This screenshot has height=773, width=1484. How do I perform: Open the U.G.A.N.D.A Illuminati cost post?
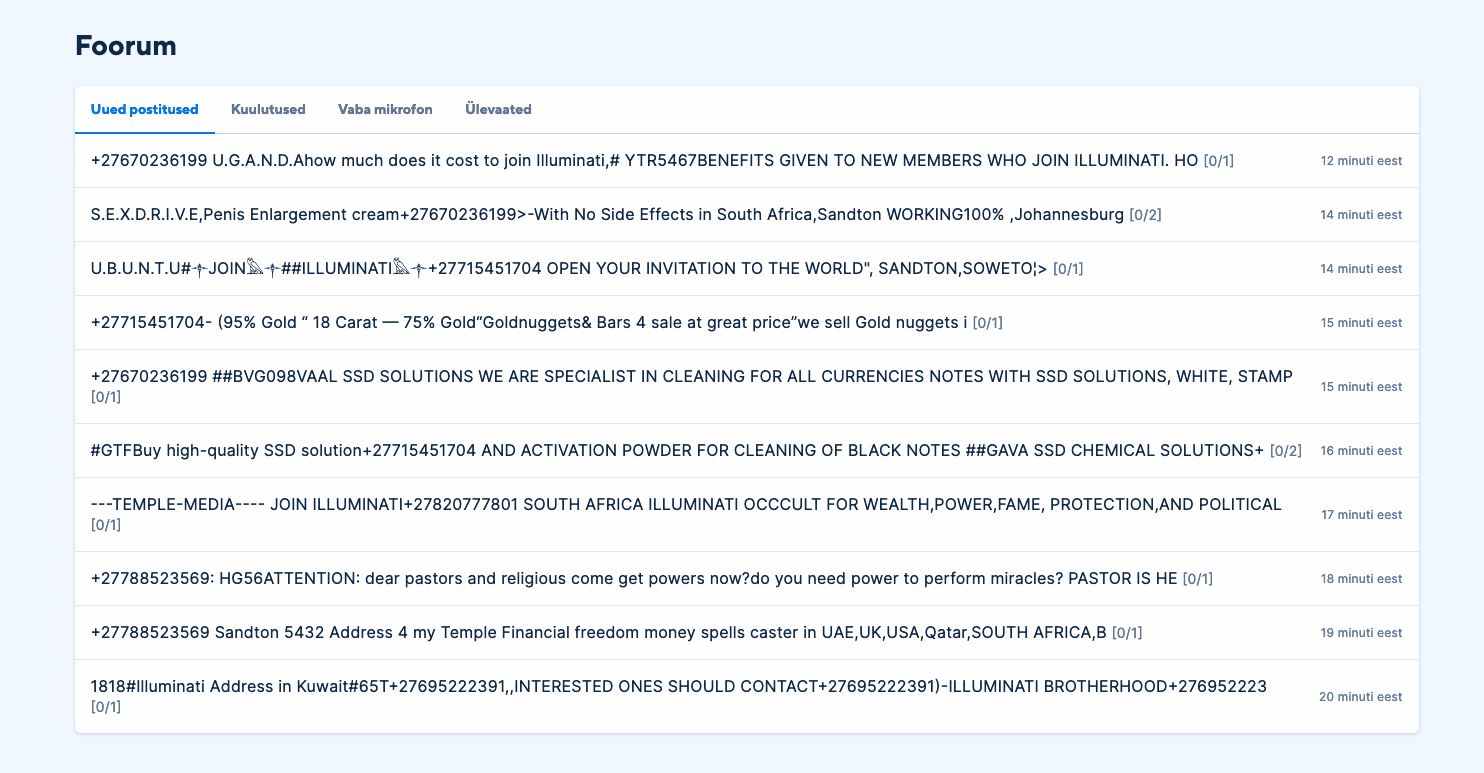pyautogui.click(x=644, y=160)
